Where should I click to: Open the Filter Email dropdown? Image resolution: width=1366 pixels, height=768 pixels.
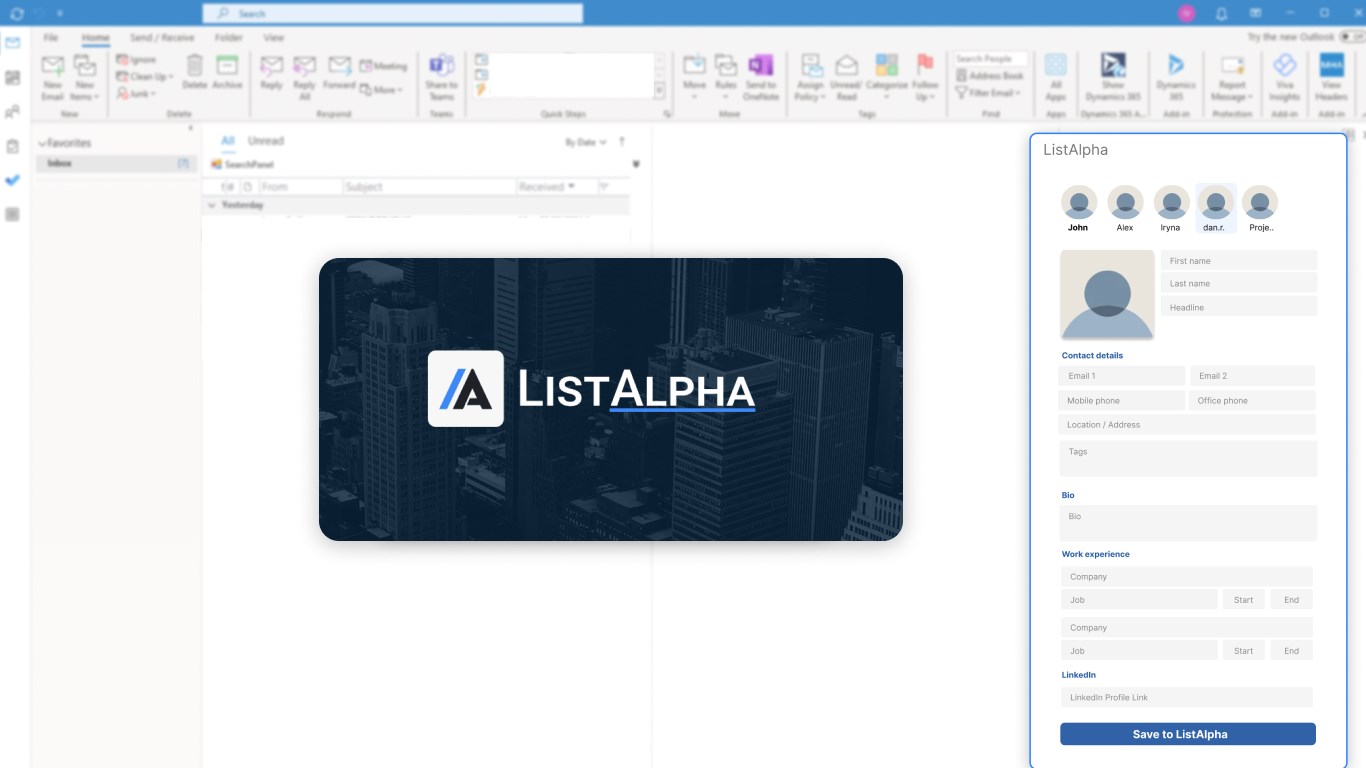click(988, 92)
